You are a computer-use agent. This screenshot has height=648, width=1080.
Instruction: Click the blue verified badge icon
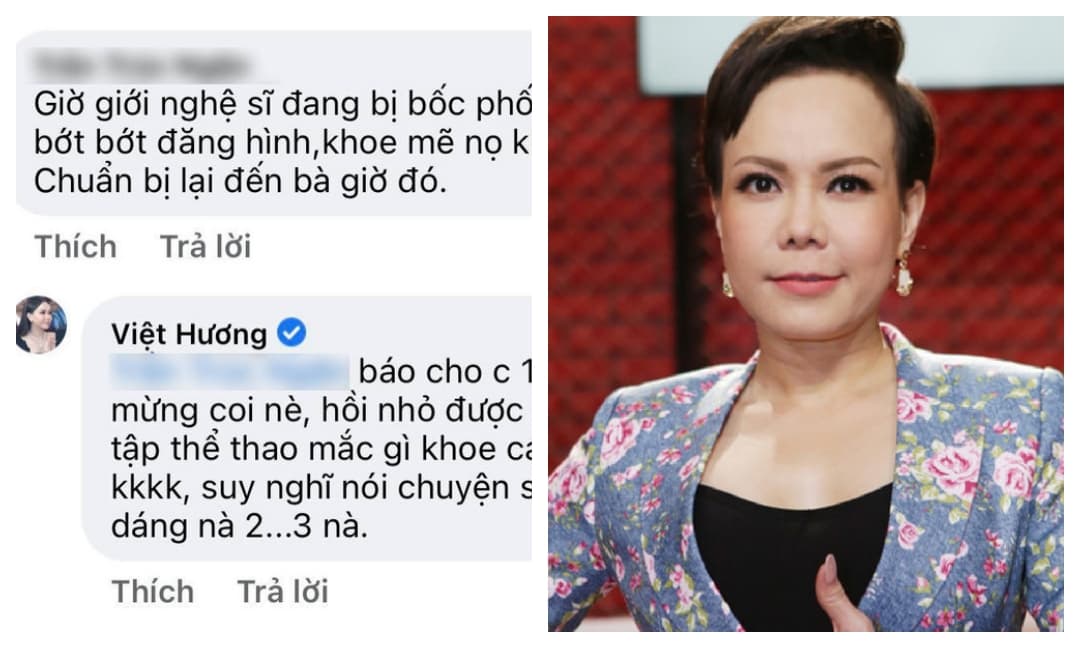pos(291,333)
